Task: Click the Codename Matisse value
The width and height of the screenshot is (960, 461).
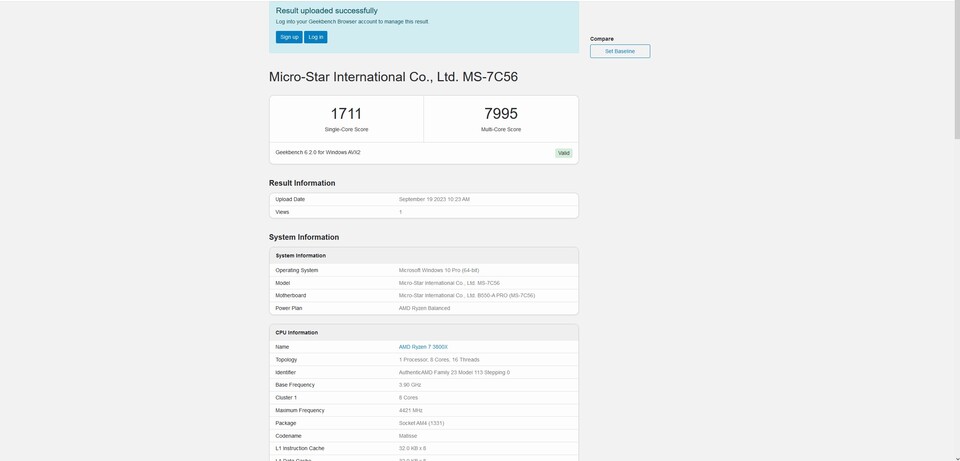Action: click(x=409, y=435)
